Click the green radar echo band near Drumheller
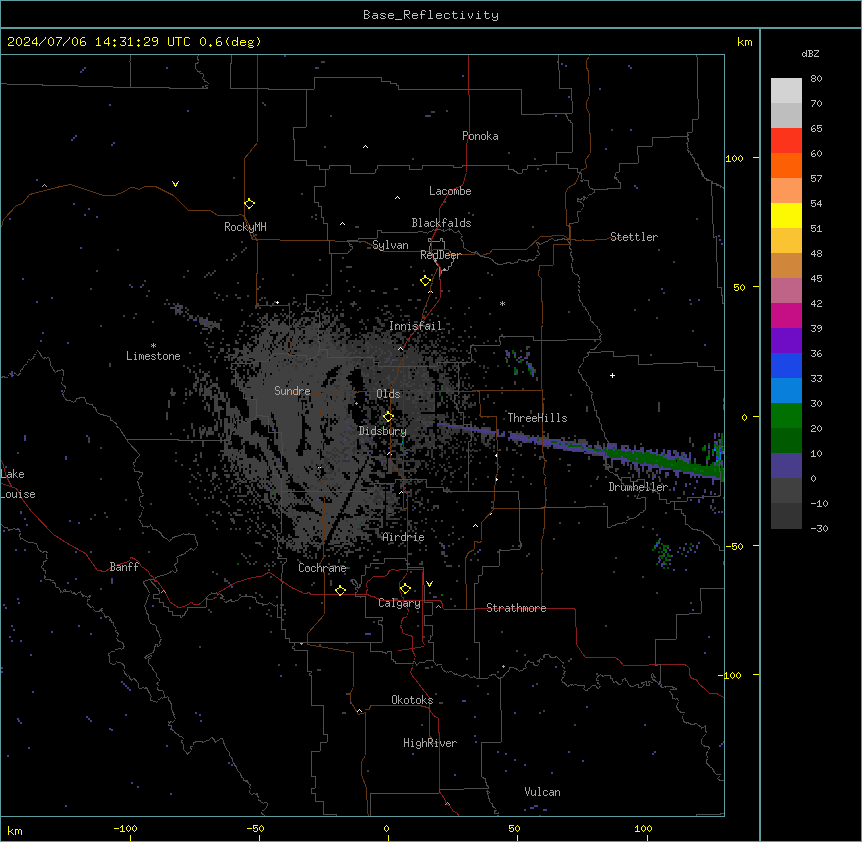This screenshot has height=842, width=862. coord(660,459)
